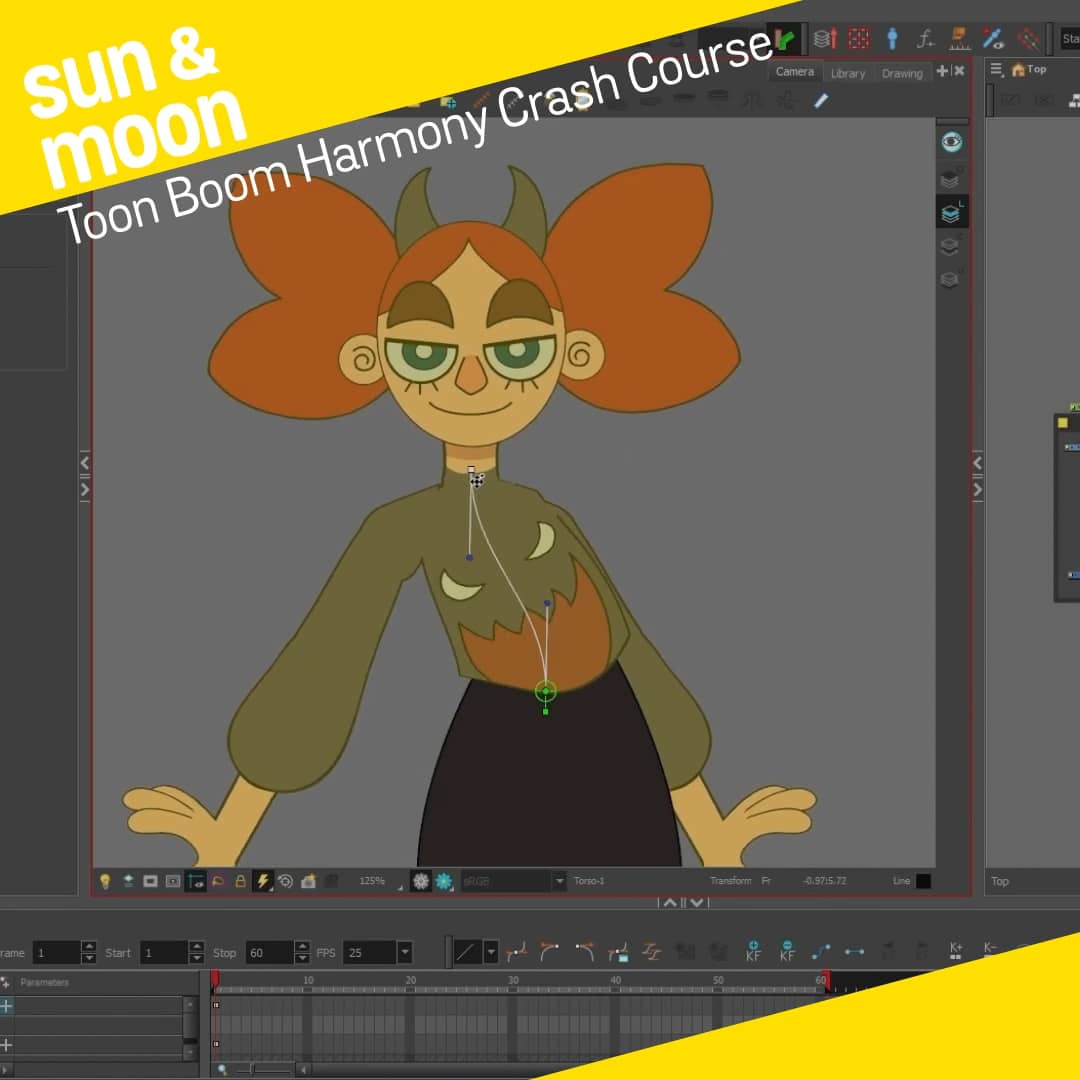1080x1080 pixels.
Task: Click the red dotted grid icon
Action: 858,38
